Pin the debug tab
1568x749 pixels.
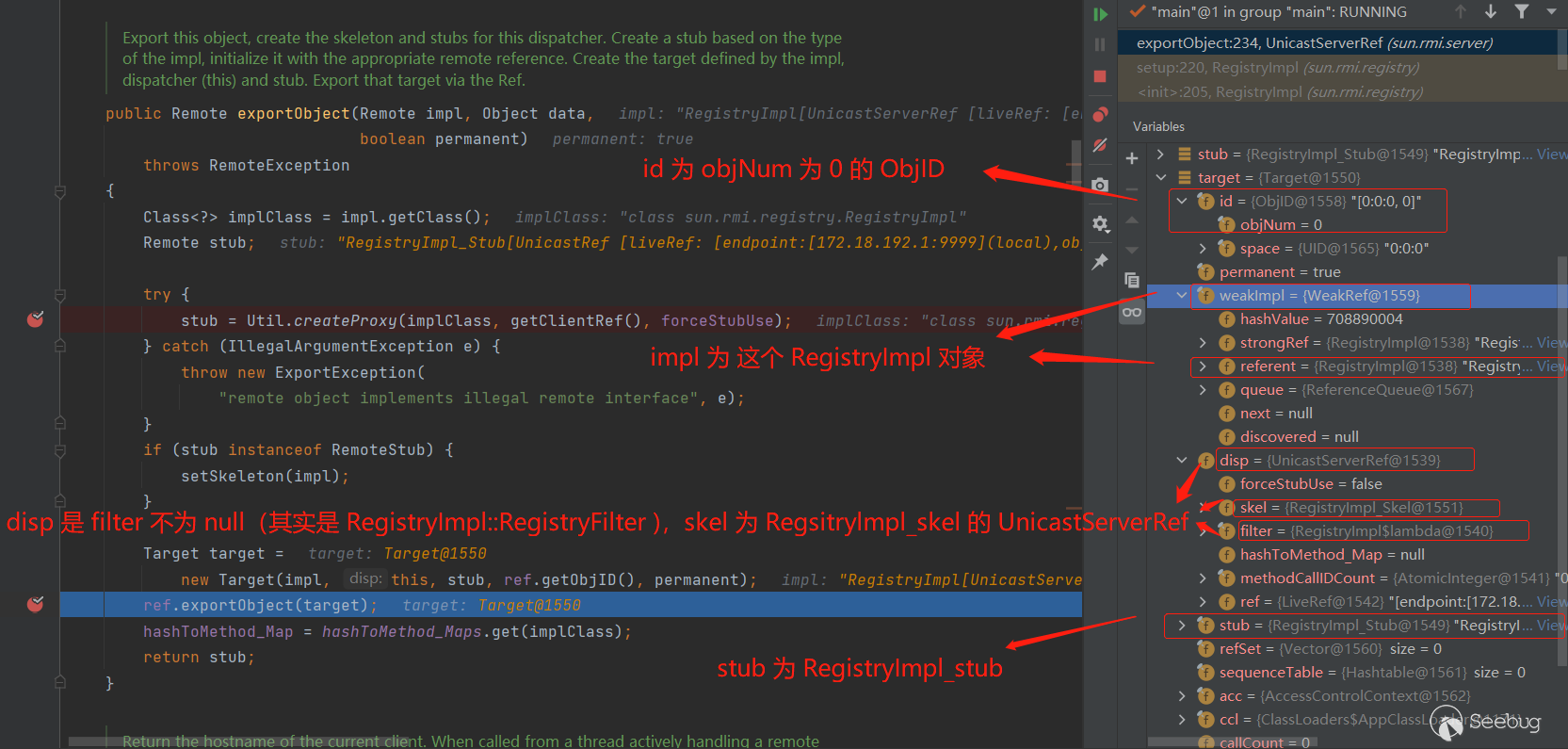pyautogui.click(x=1100, y=262)
